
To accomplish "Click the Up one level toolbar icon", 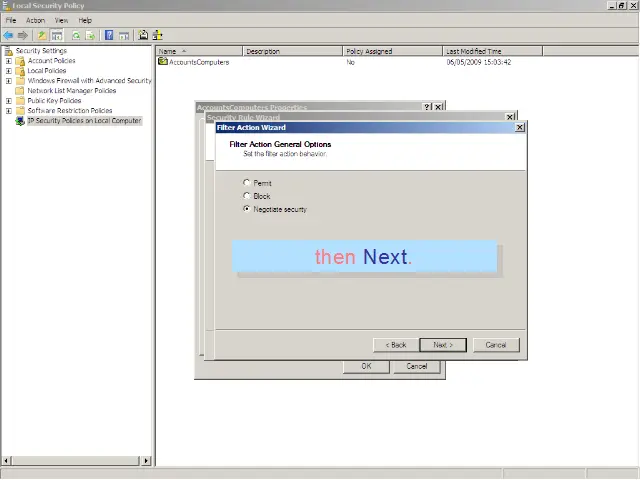I will coord(42,35).
